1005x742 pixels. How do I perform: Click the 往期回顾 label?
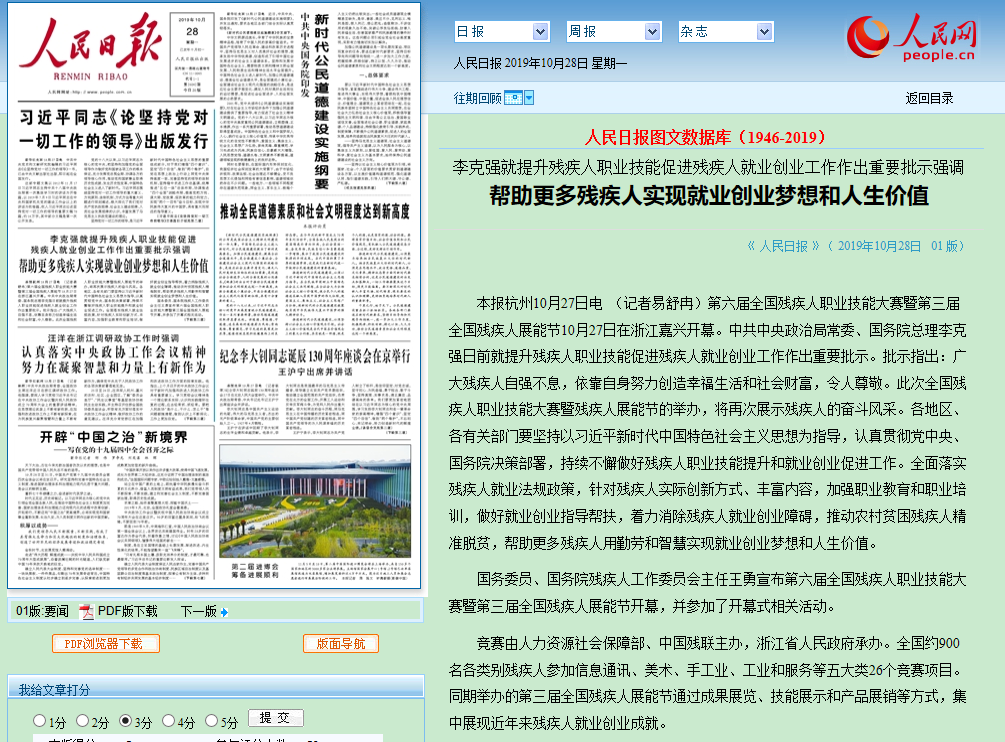coord(478,98)
